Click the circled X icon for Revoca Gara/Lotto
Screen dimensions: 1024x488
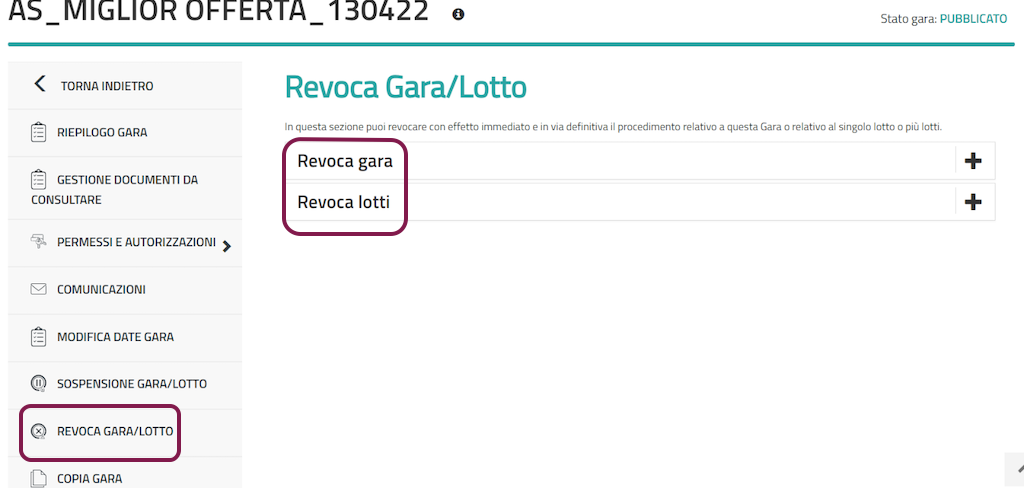[x=39, y=432]
